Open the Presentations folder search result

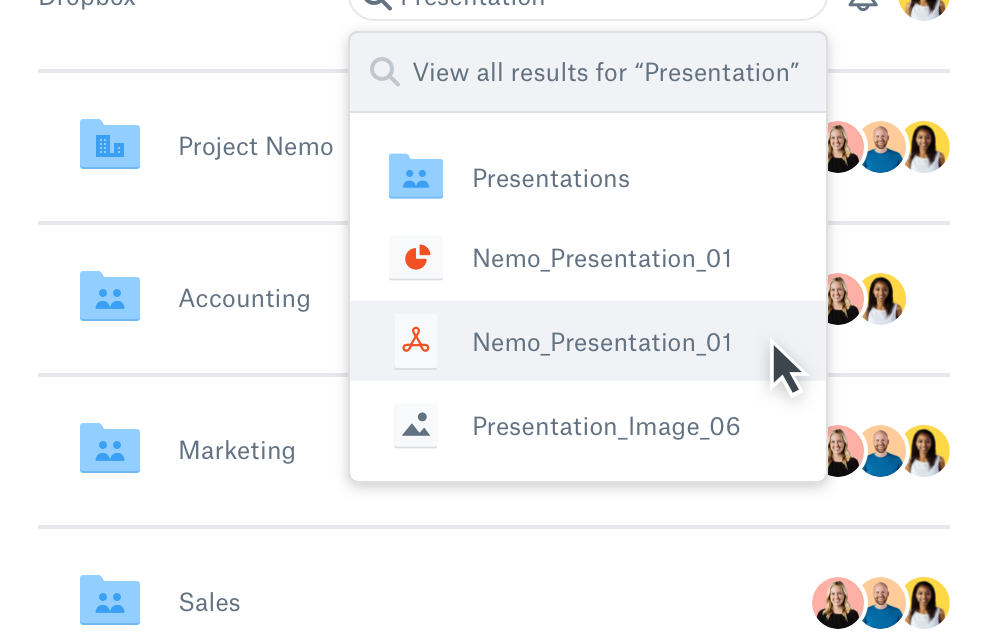tap(588, 179)
